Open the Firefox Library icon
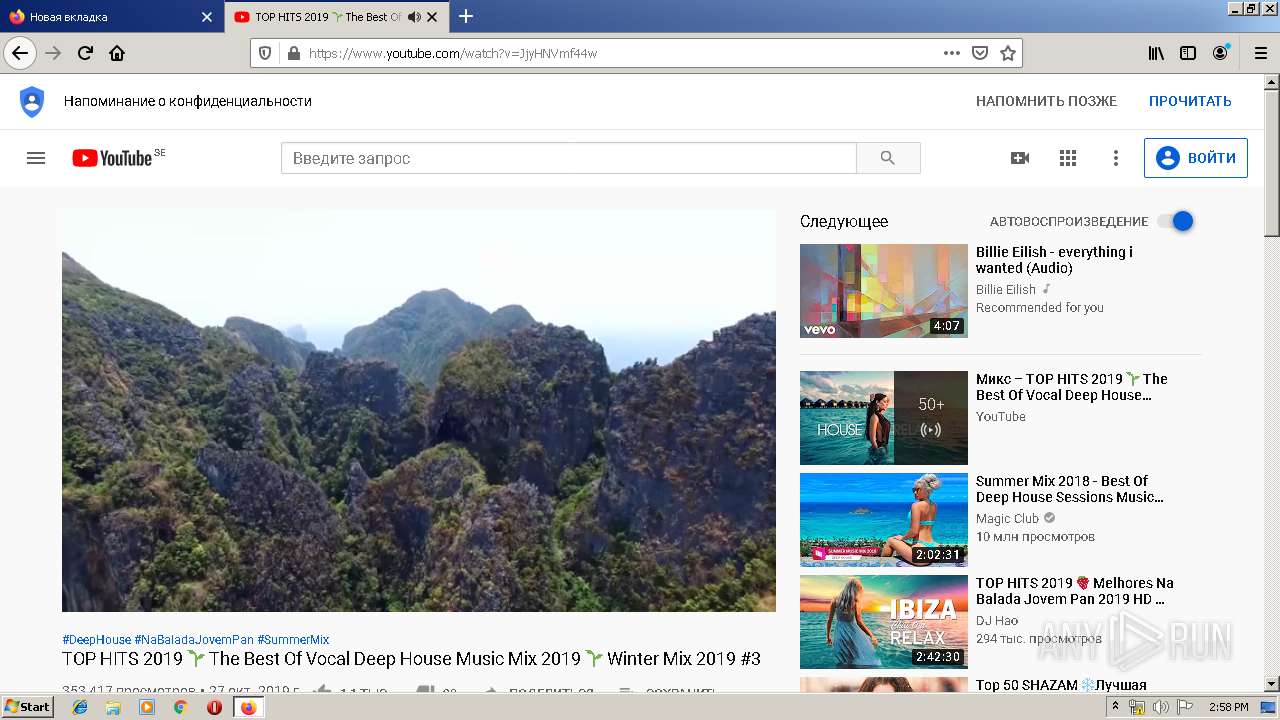The width and height of the screenshot is (1280, 720). tap(1156, 53)
